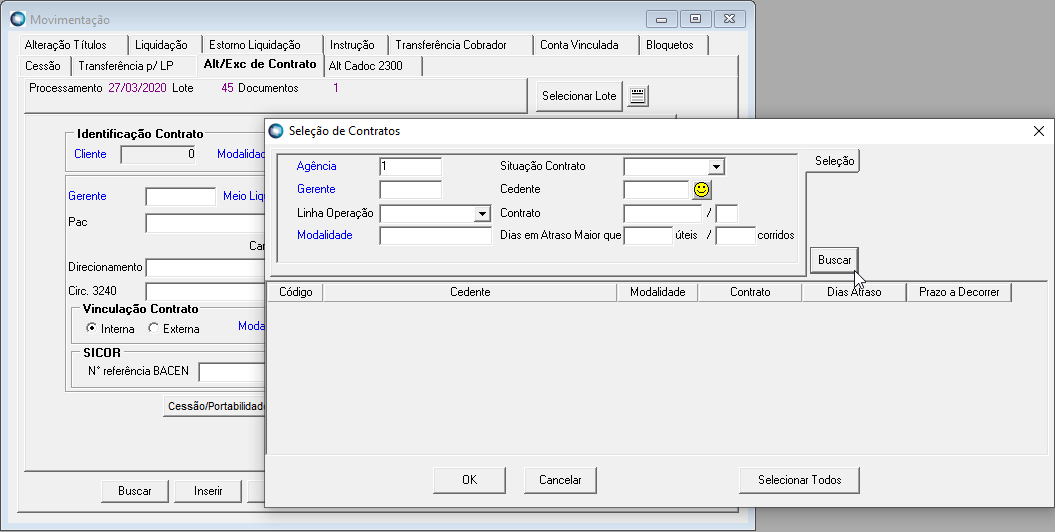
Task: Click the Modalidade input field in dialog
Action: pos(435,235)
